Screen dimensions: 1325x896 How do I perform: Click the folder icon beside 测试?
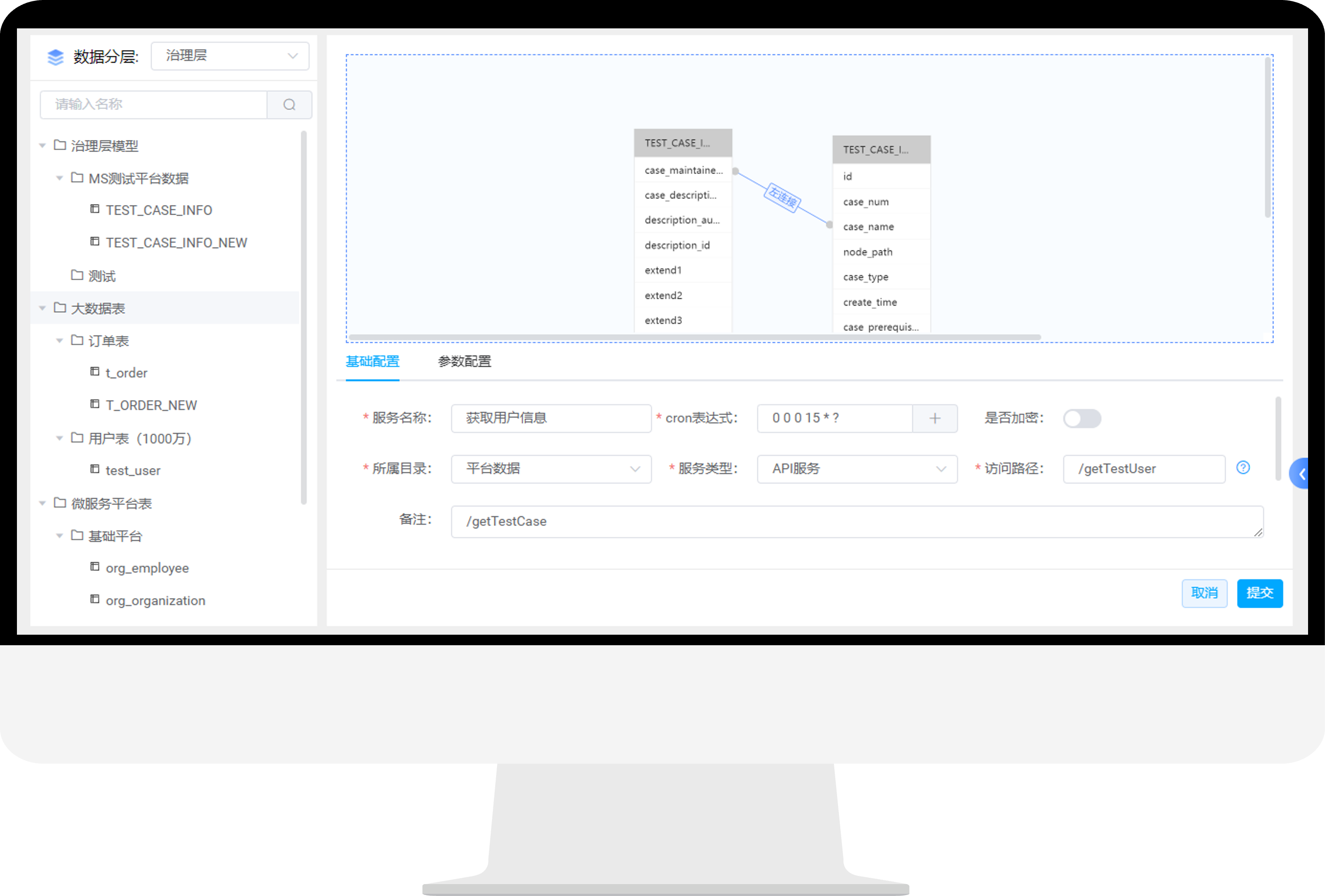coord(77,275)
